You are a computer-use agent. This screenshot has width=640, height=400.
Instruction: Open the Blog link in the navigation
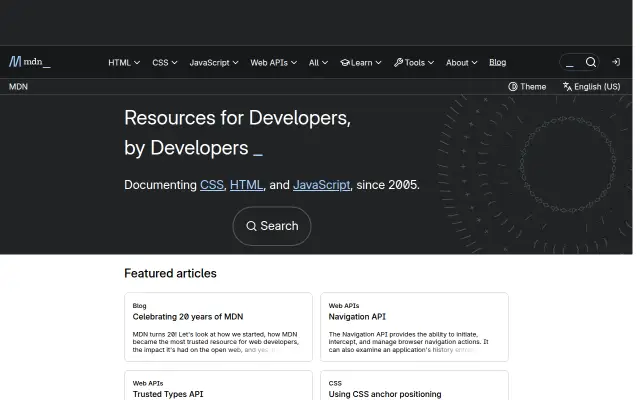(x=498, y=62)
